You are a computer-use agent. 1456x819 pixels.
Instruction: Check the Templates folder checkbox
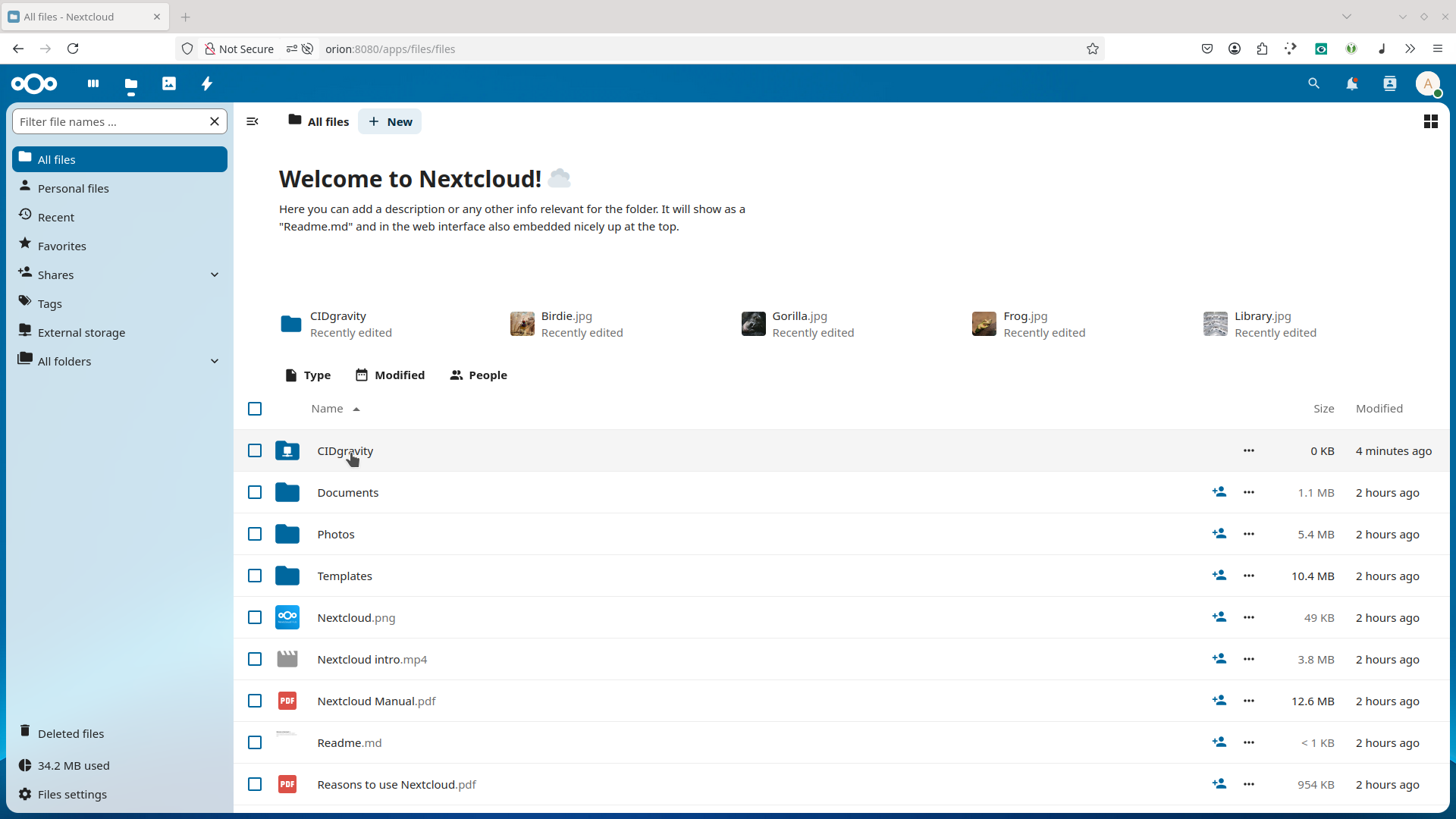click(255, 576)
